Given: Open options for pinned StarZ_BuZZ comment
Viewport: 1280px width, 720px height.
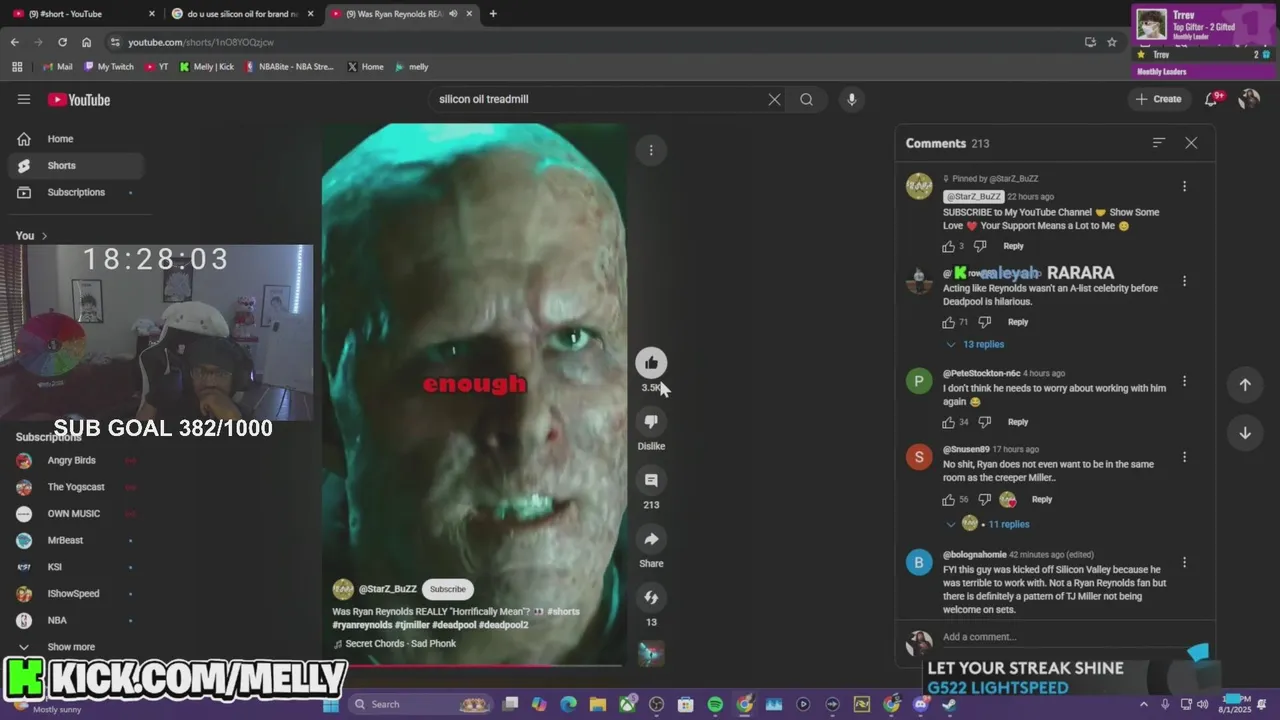Looking at the screenshot, I should (1184, 187).
